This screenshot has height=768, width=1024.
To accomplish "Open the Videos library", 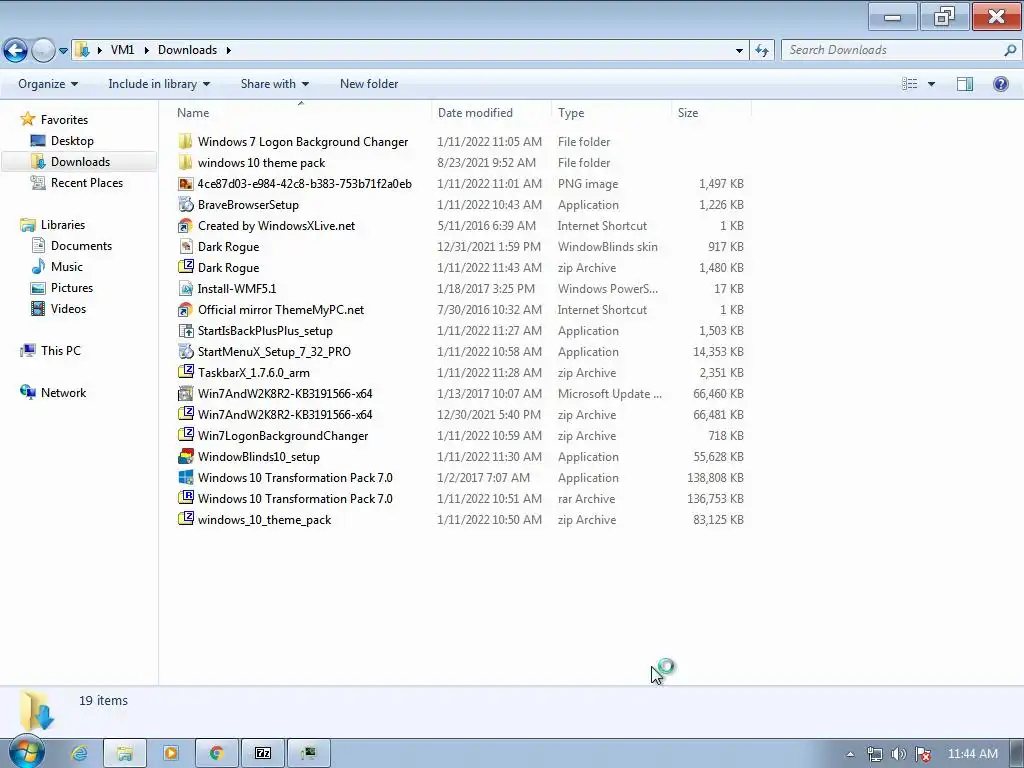I will click(68, 308).
